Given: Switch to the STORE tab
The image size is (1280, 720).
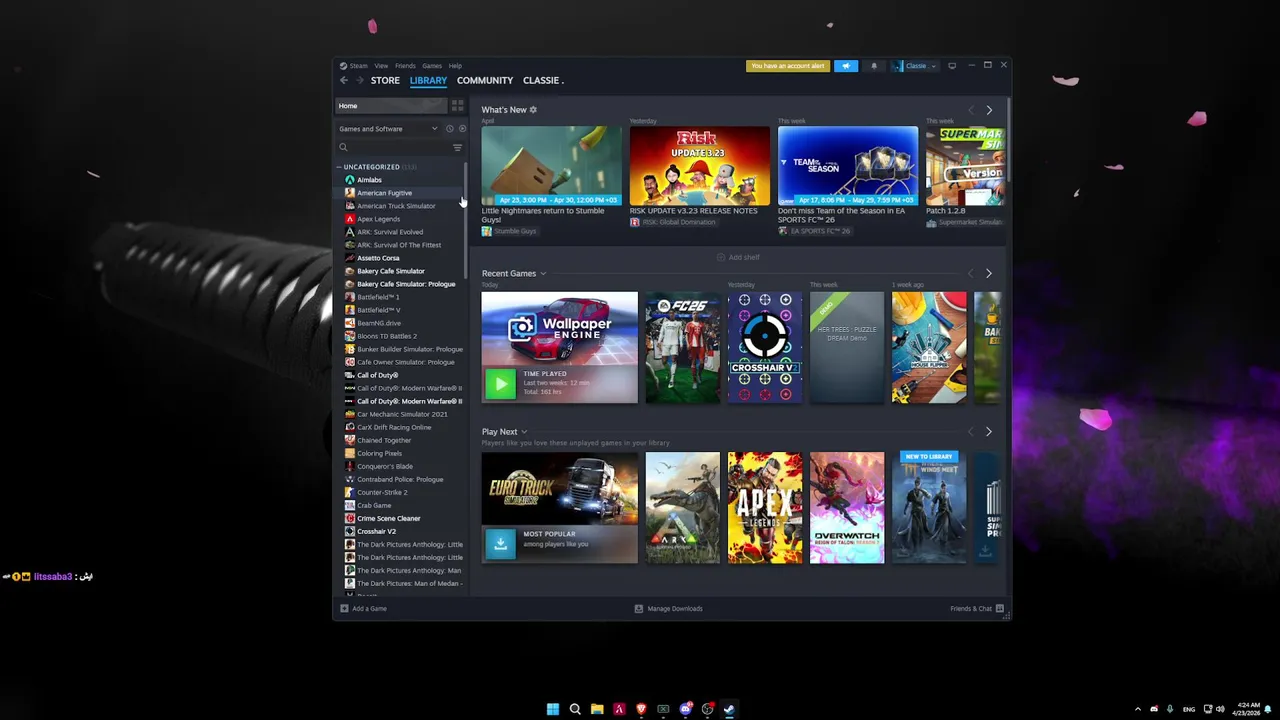Looking at the screenshot, I should 385,80.
